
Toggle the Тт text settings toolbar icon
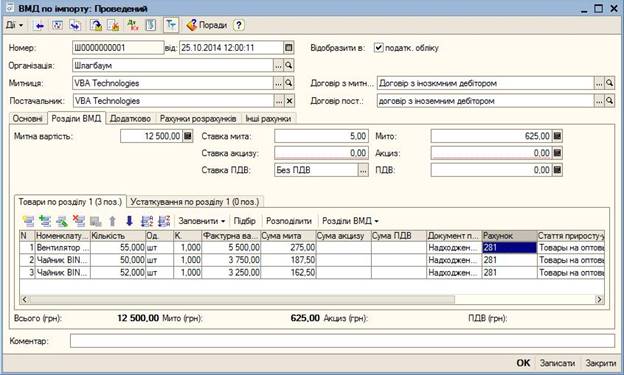[x=171, y=25]
